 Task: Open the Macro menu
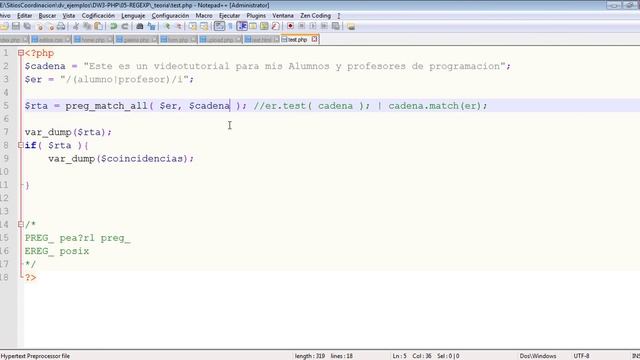point(204,16)
